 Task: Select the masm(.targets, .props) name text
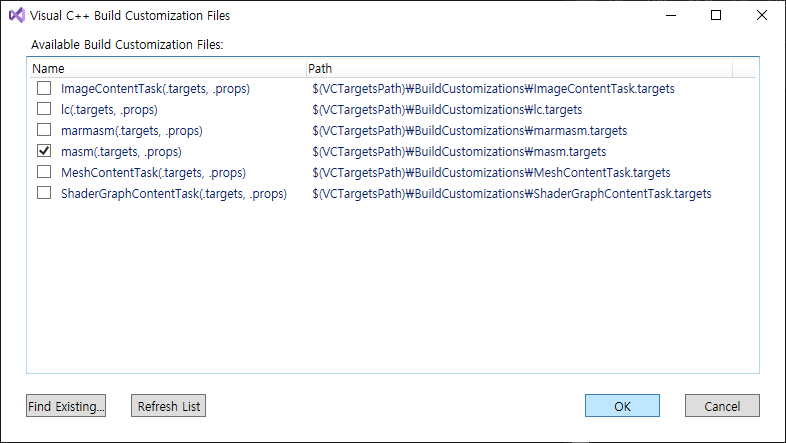coord(121,152)
